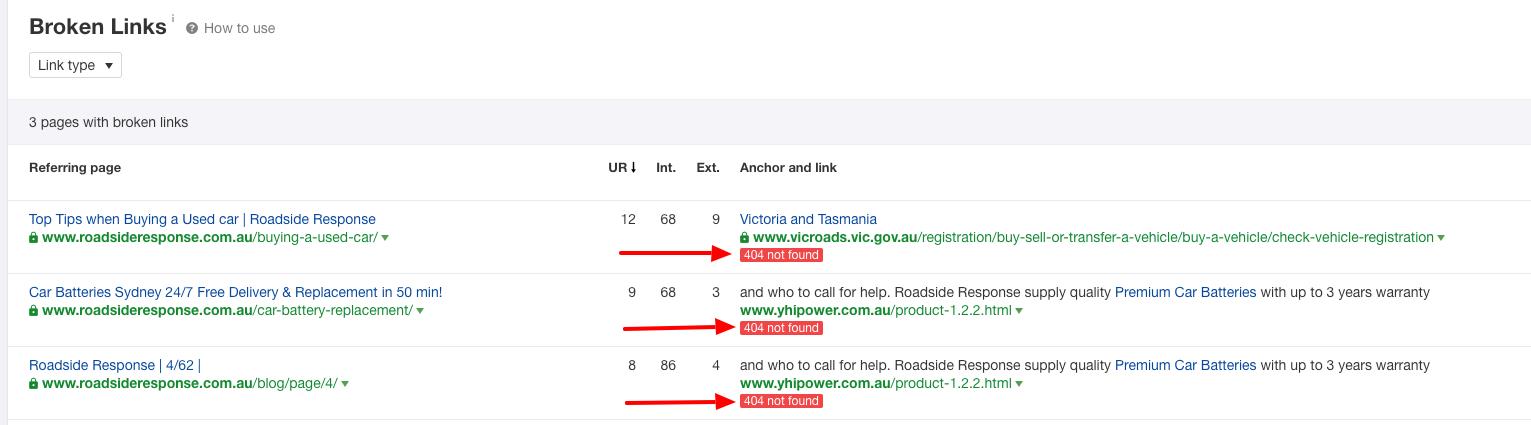Click the Ext. column header
1531x425 pixels.
pyautogui.click(x=708, y=168)
